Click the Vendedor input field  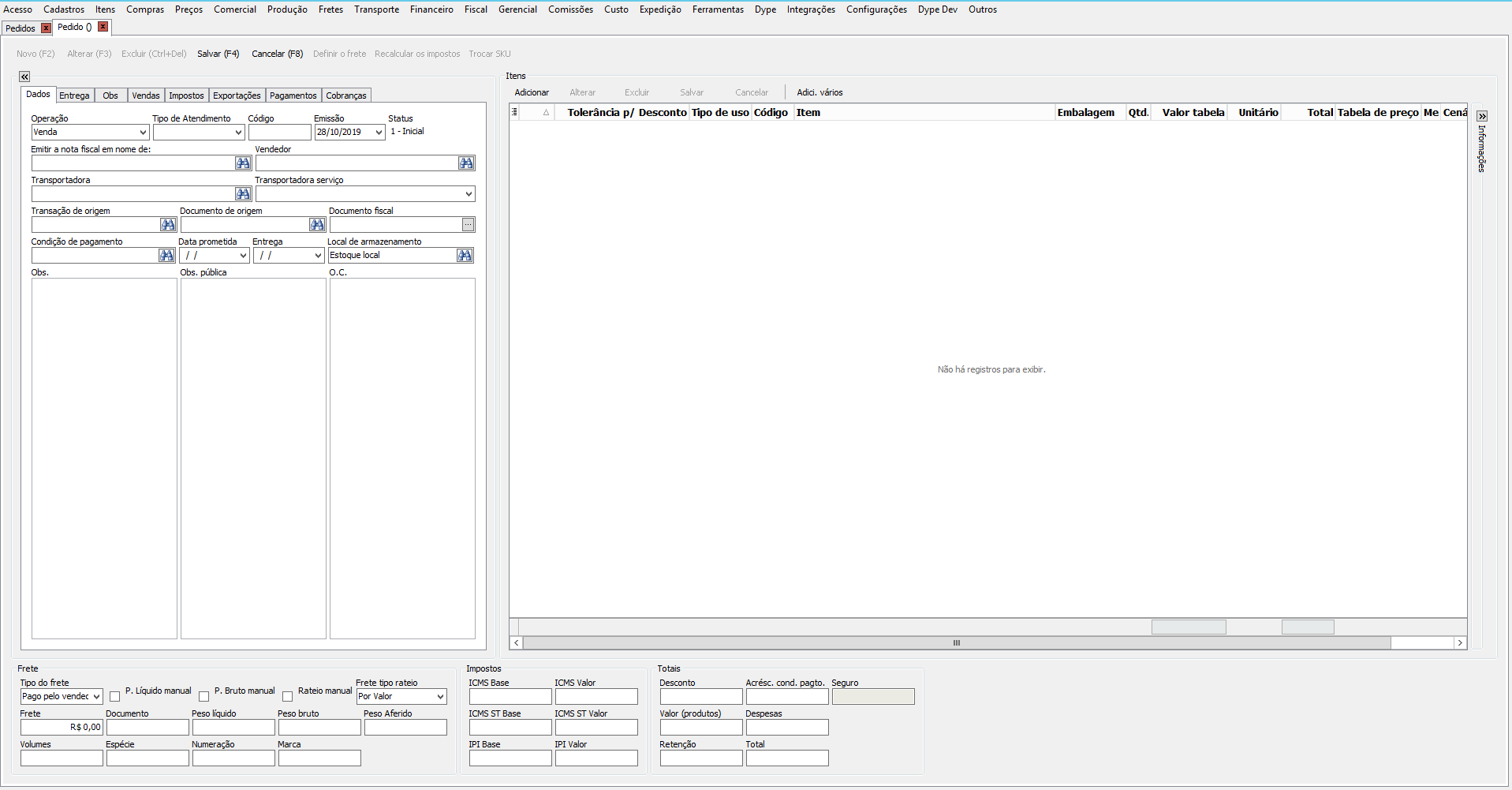[x=357, y=163]
